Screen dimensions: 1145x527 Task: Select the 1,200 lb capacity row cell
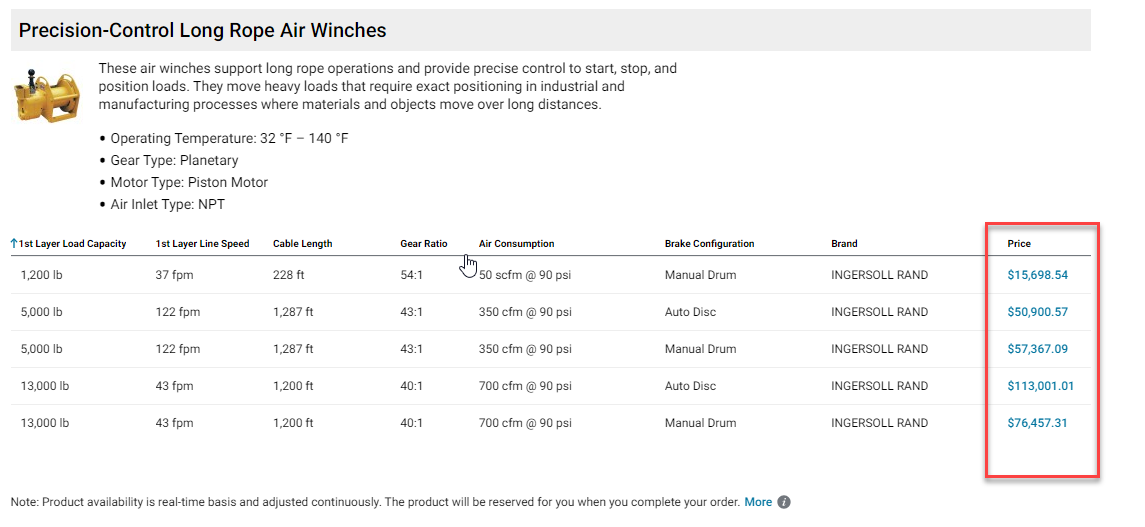[41, 275]
